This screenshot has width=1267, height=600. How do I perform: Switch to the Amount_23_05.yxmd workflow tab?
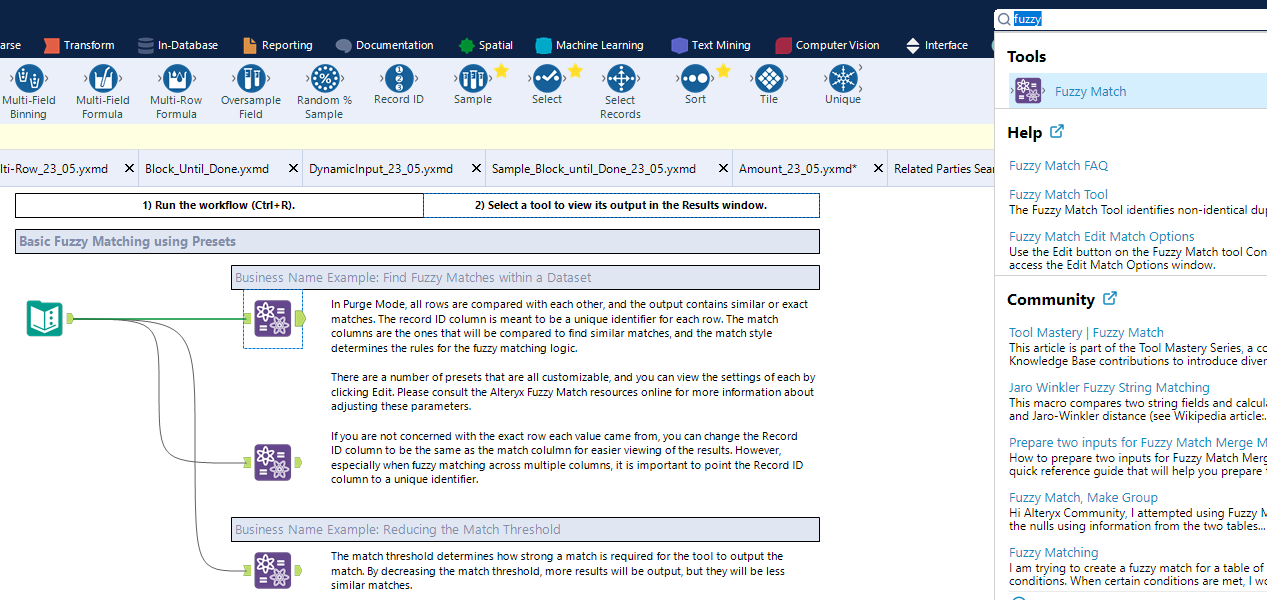[800, 168]
